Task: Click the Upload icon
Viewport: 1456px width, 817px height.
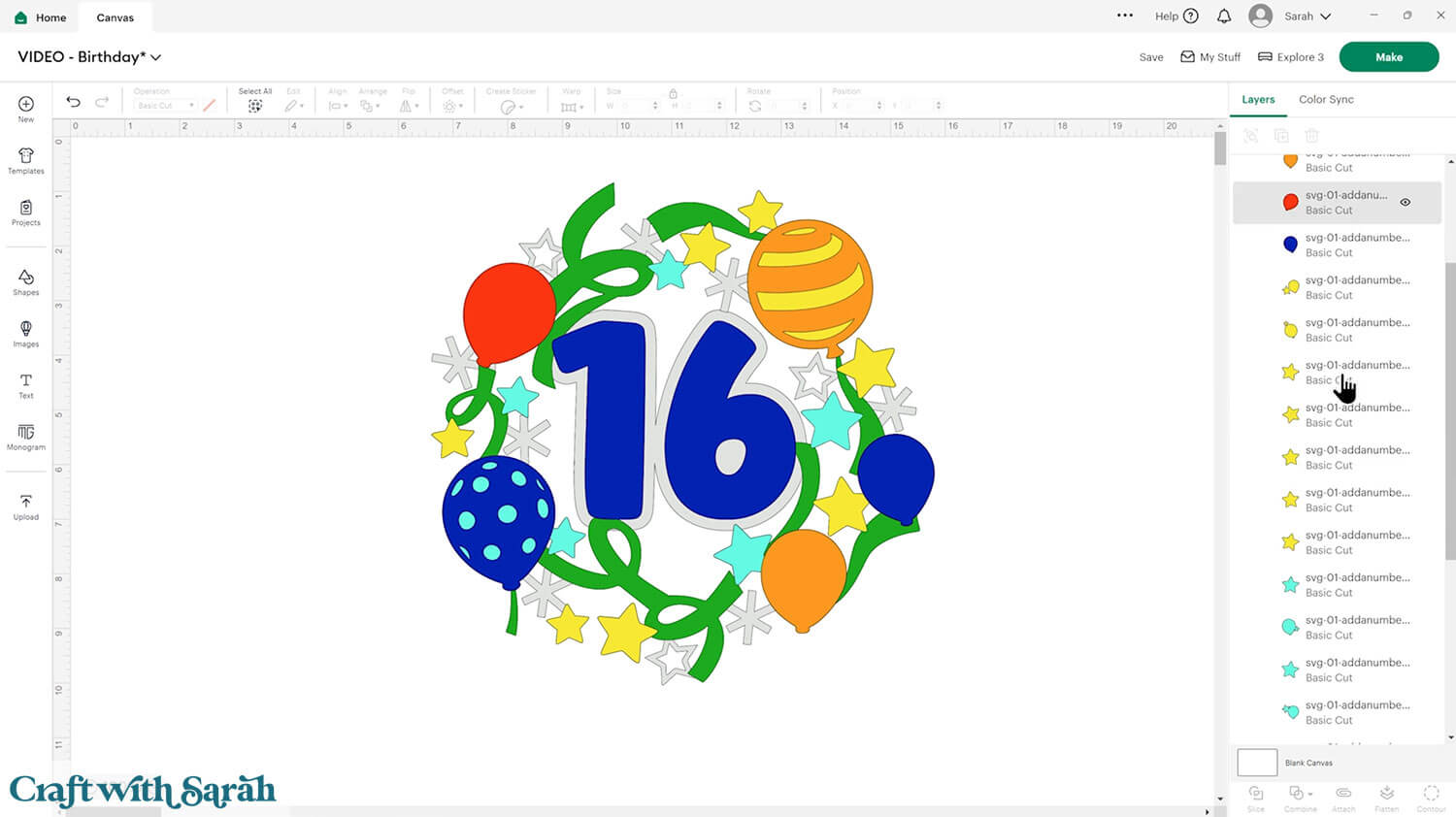Action: click(x=26, y=507)
